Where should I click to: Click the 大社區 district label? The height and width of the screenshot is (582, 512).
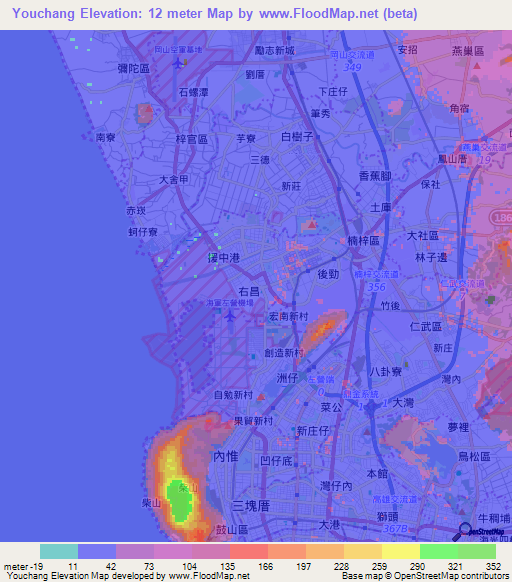(423, 235)
